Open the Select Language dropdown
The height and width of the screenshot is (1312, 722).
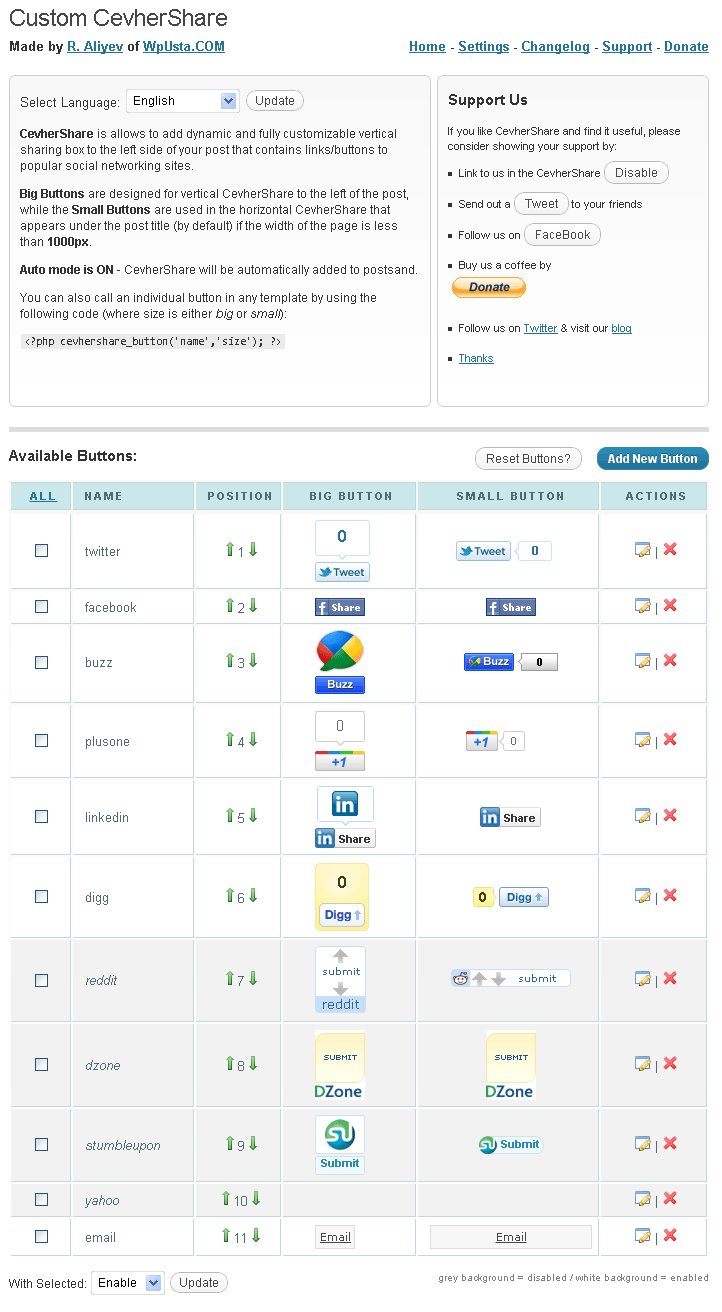click(182, 101)
